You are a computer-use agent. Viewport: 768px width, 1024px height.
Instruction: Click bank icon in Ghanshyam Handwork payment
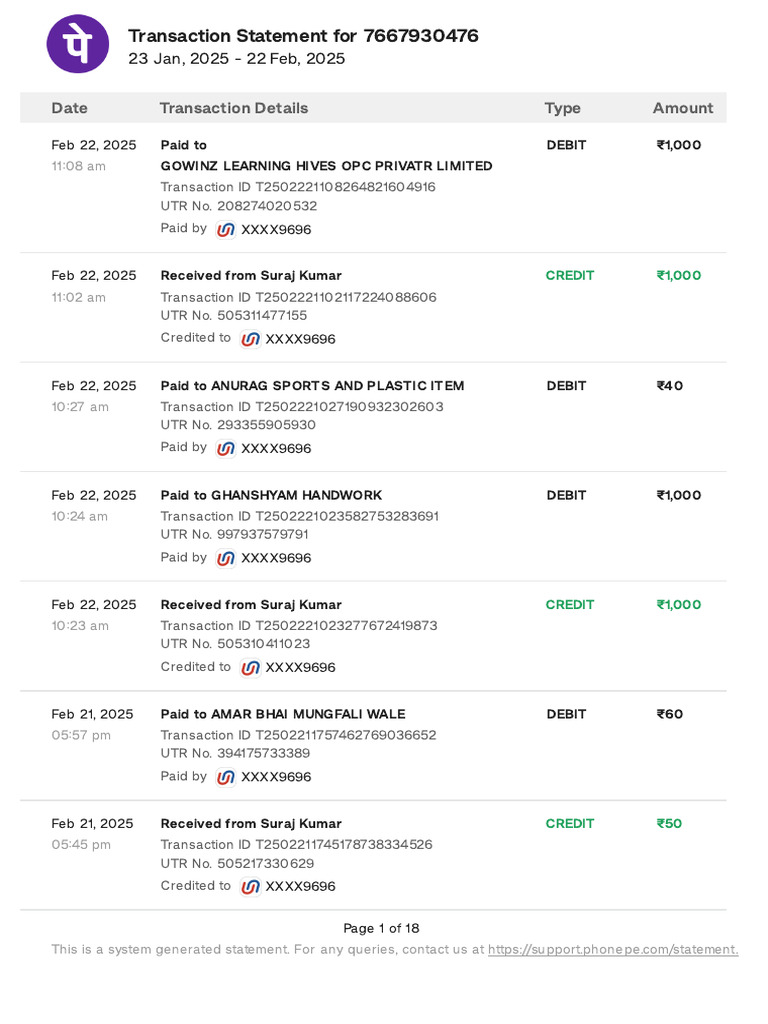click(x=226, y=558)
